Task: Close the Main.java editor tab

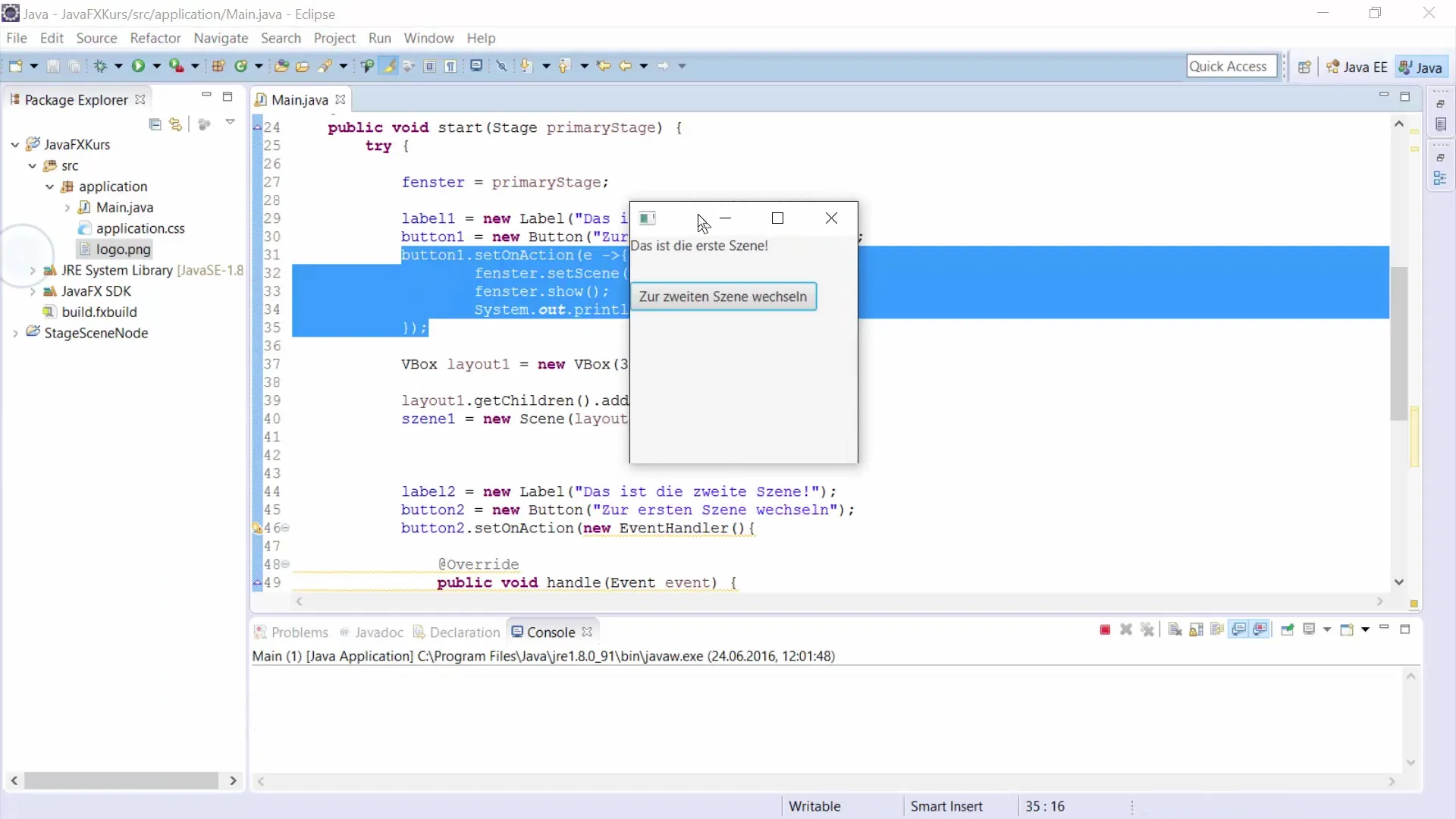Action: click(340, 99)
